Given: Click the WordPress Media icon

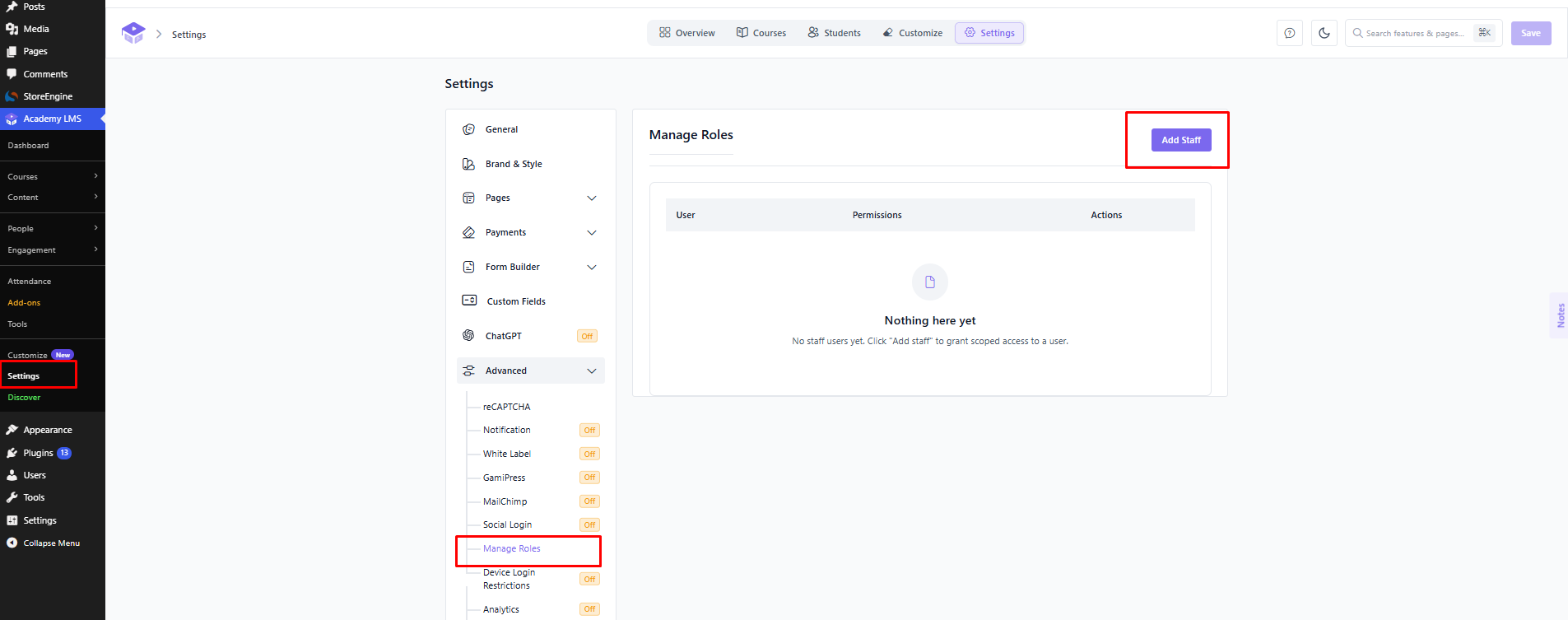Looking at the screenshot, I should (x=12, y=29).
